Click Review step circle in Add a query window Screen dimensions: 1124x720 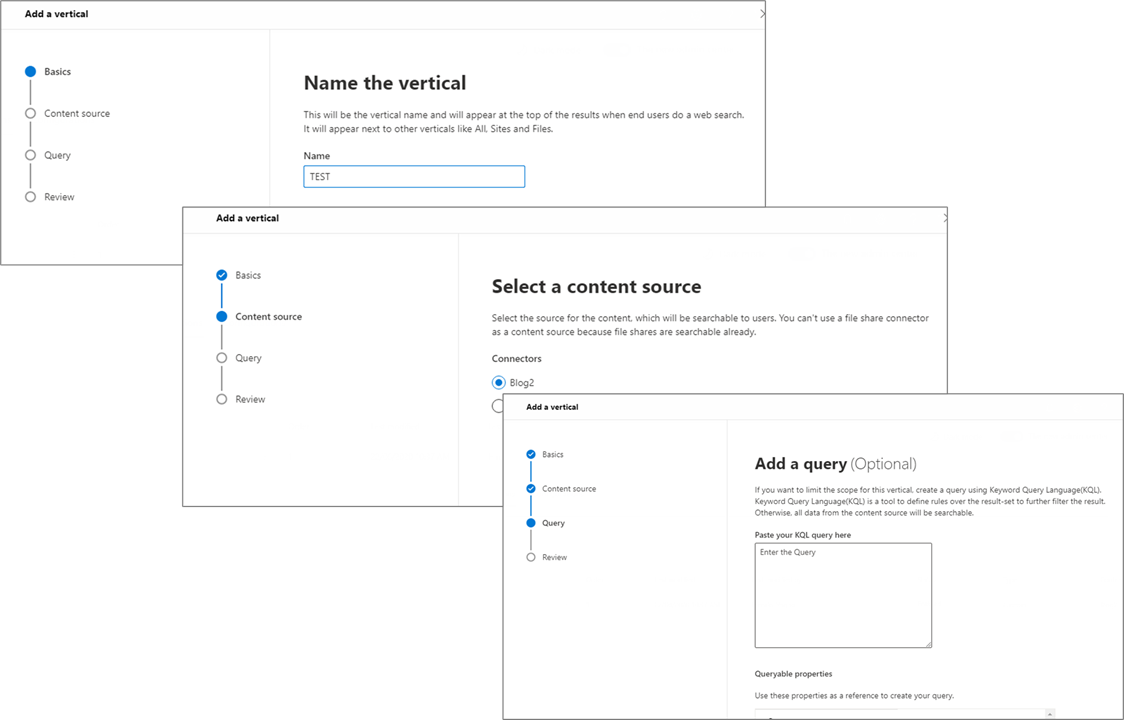tap(530, 557)
